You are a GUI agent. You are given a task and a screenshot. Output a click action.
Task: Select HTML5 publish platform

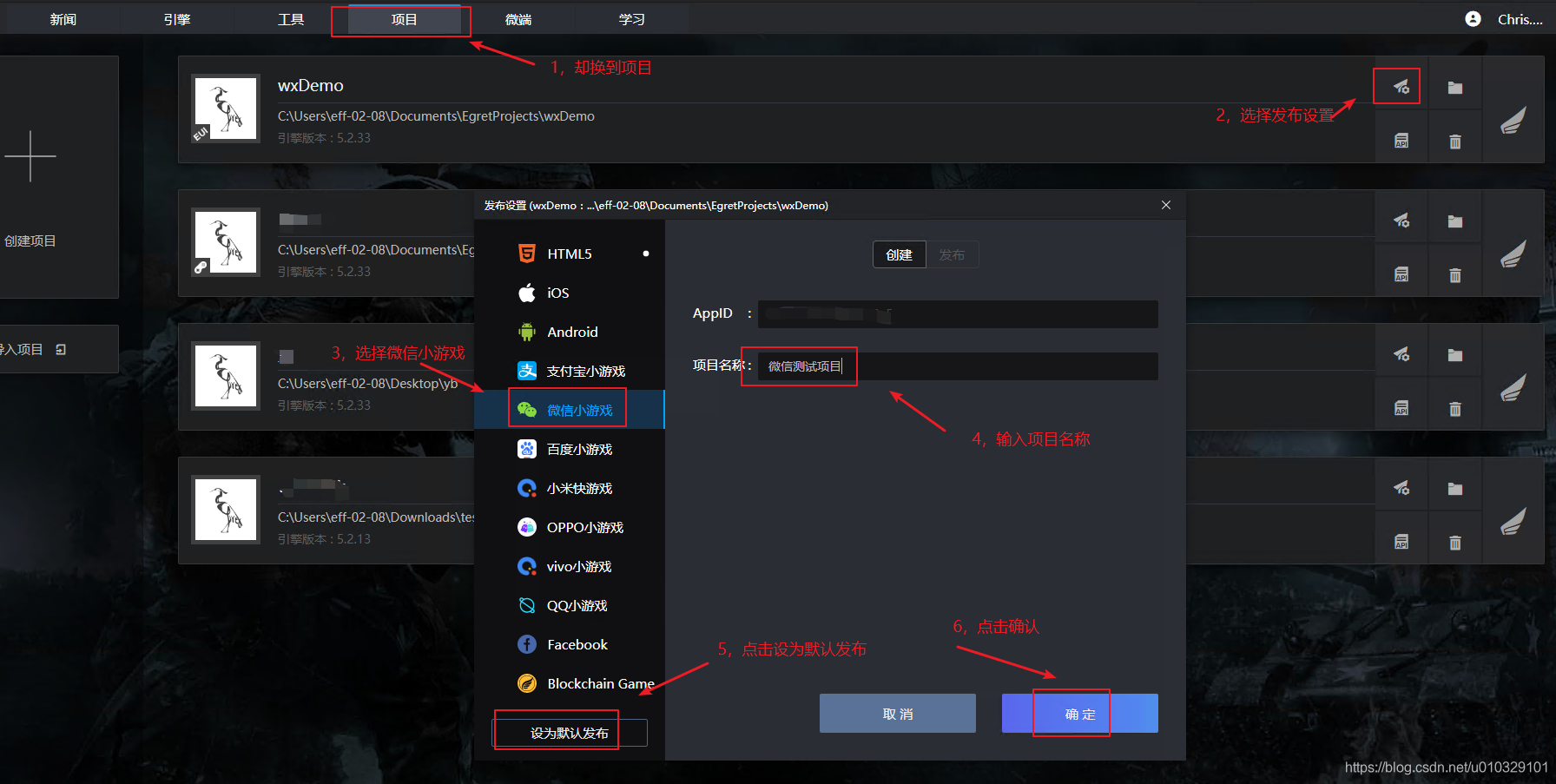(x=570, y=254)
